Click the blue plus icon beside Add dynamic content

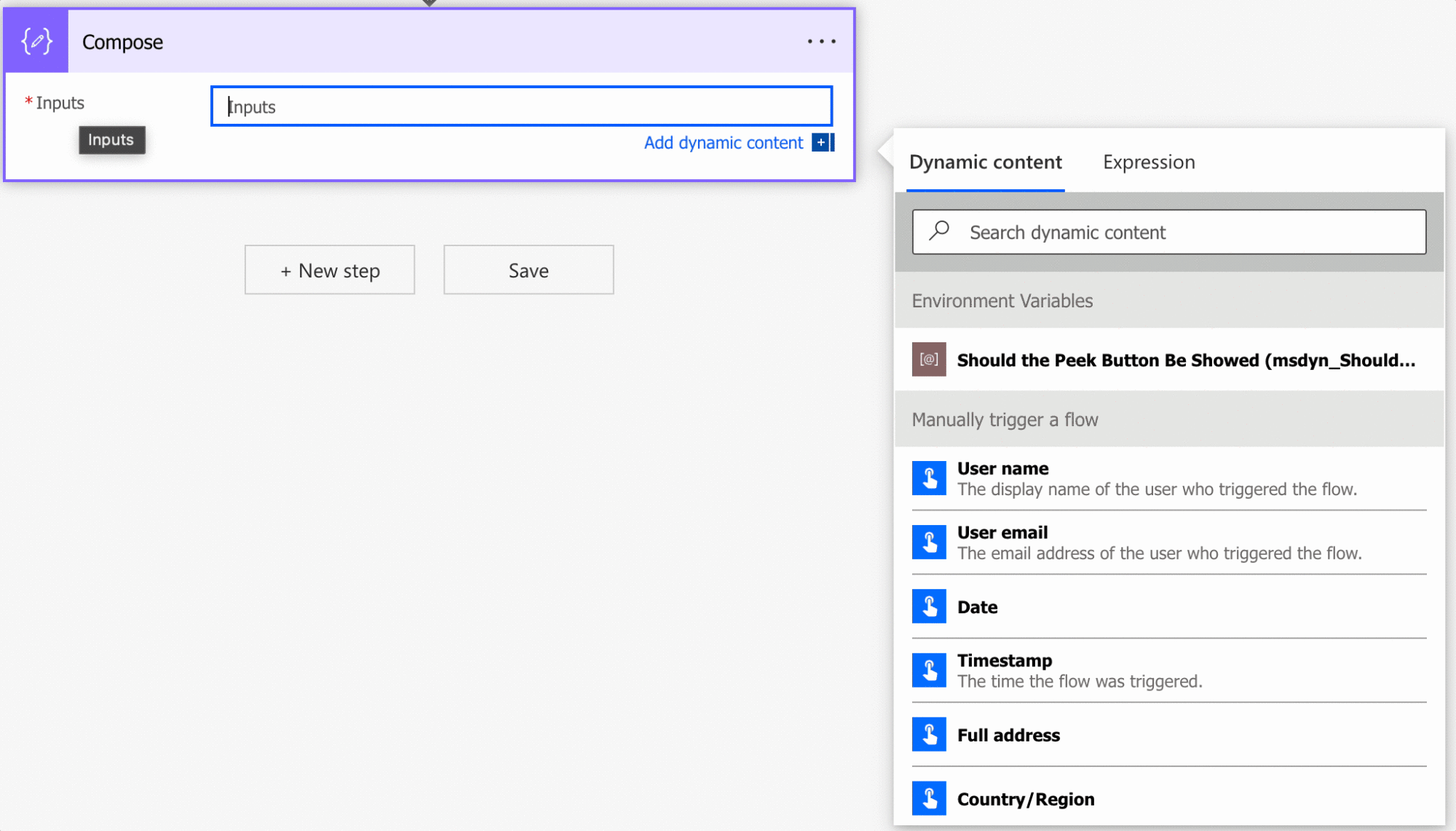coord(822,143)
